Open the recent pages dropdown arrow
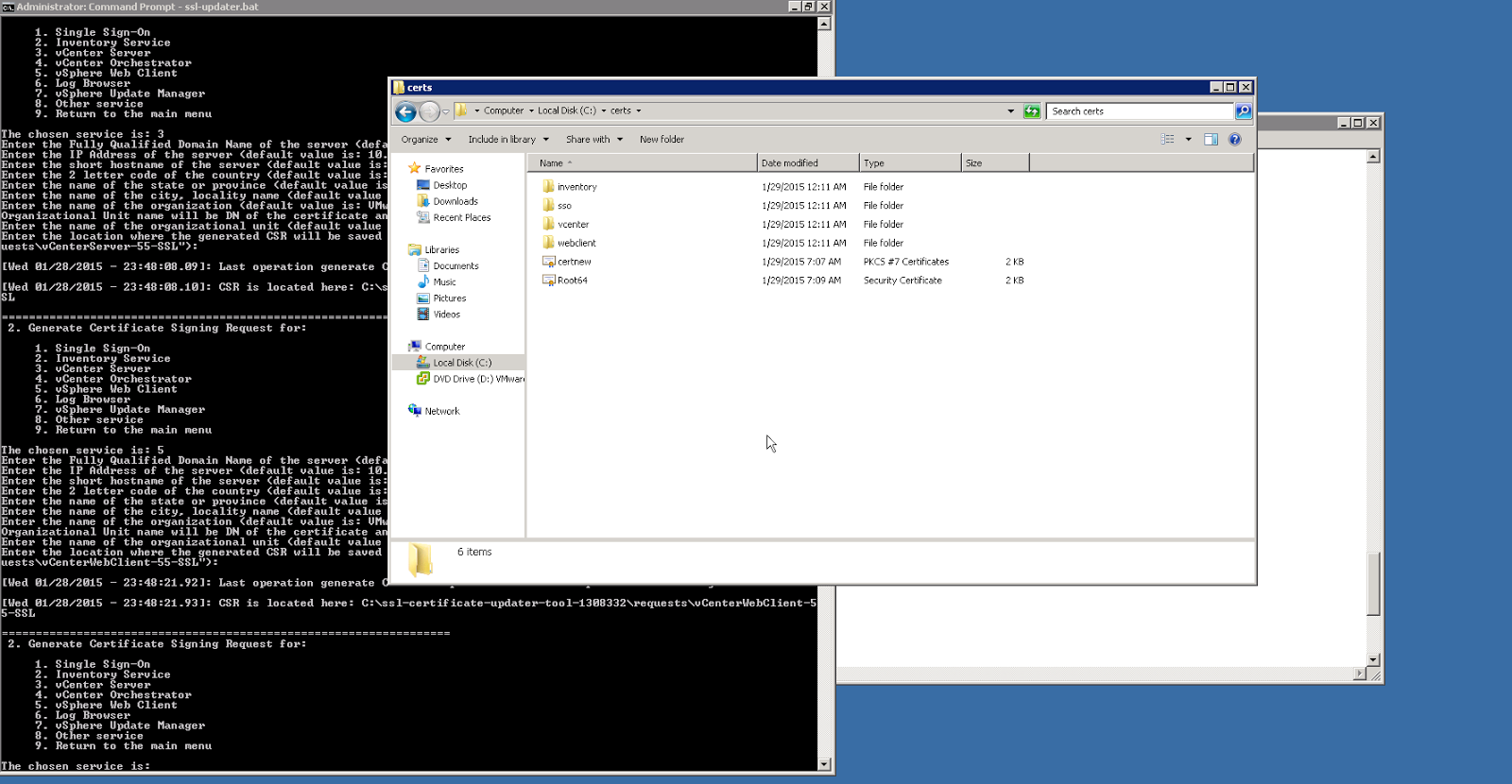 coord(446,111)
